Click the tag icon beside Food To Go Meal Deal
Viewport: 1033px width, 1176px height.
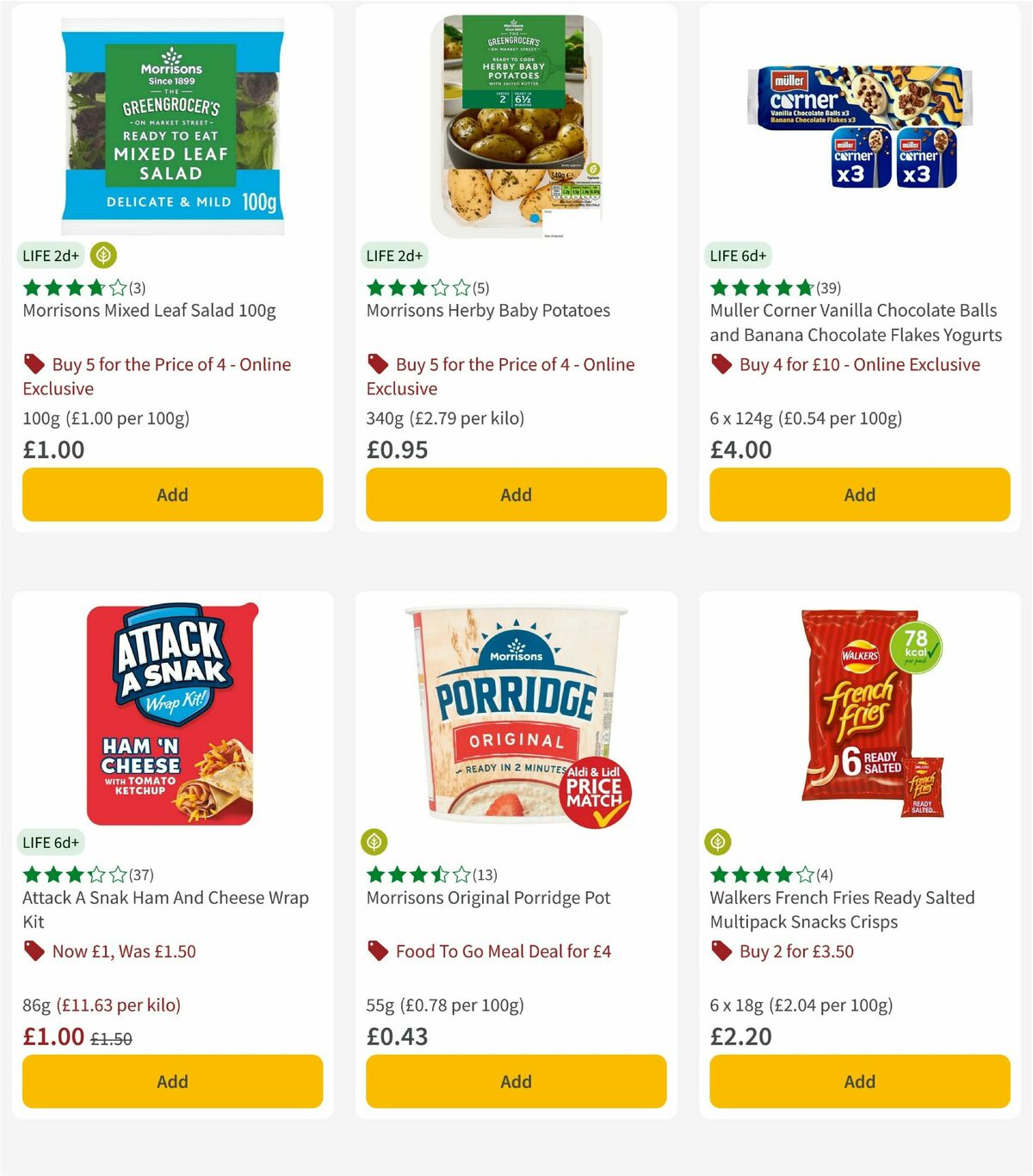tap(378, 951)
